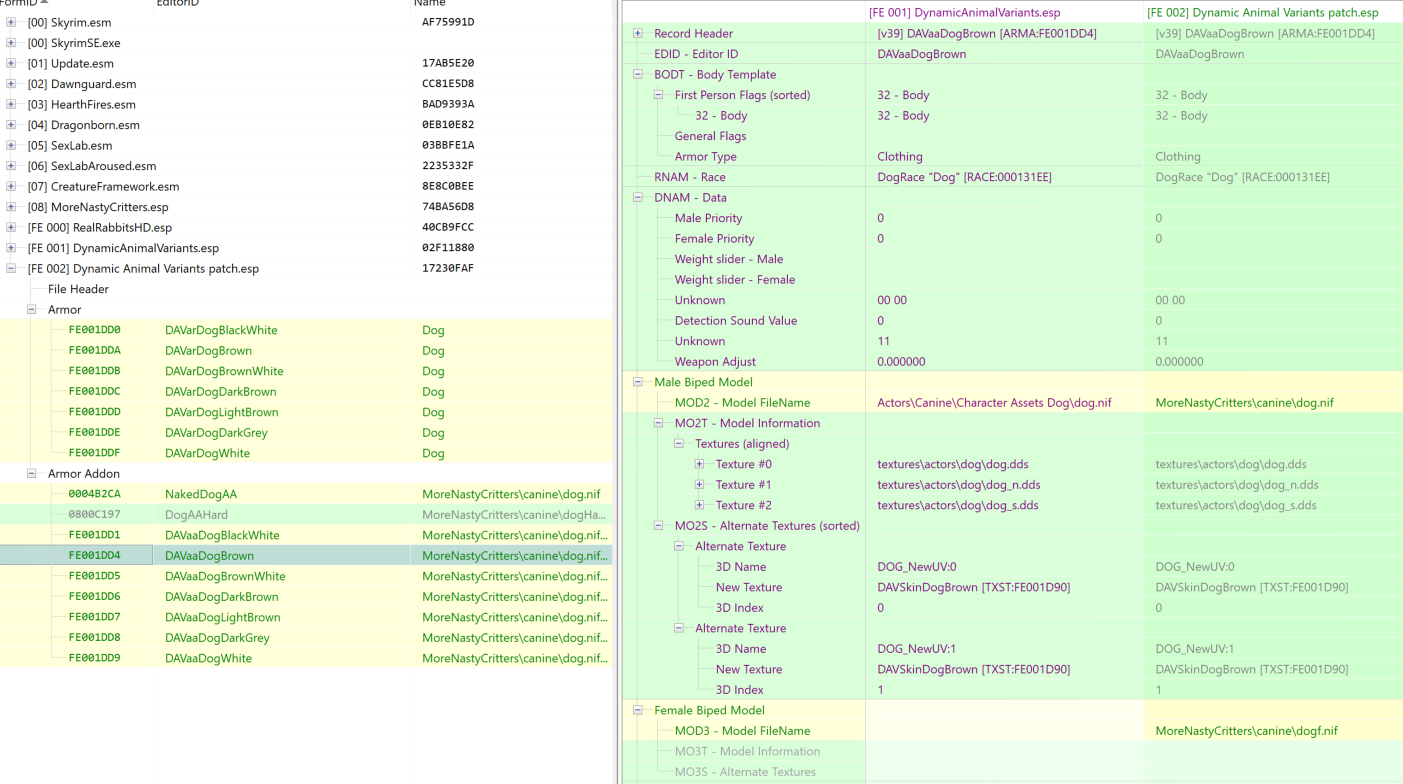The width and height of the screenshot is (1403, 784).
Task: Click the Weapon Adjust row label
Action: tap(715, 362)
